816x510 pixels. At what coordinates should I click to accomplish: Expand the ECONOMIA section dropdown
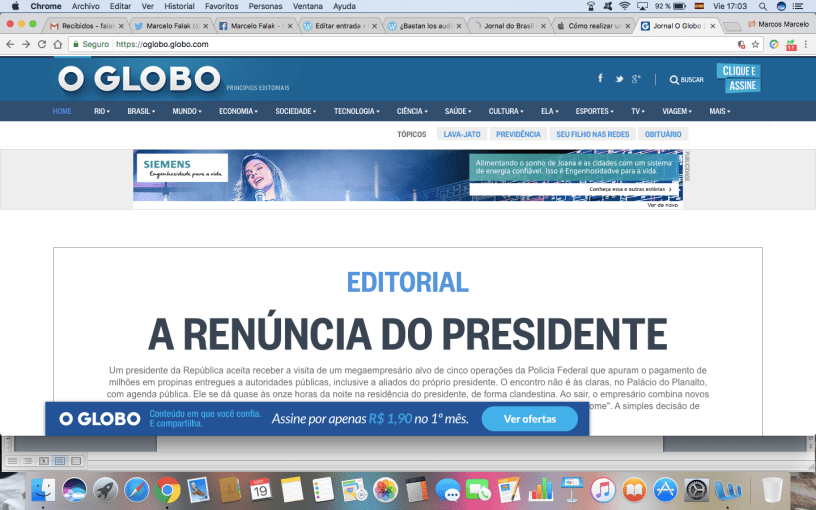pos(239,111)
